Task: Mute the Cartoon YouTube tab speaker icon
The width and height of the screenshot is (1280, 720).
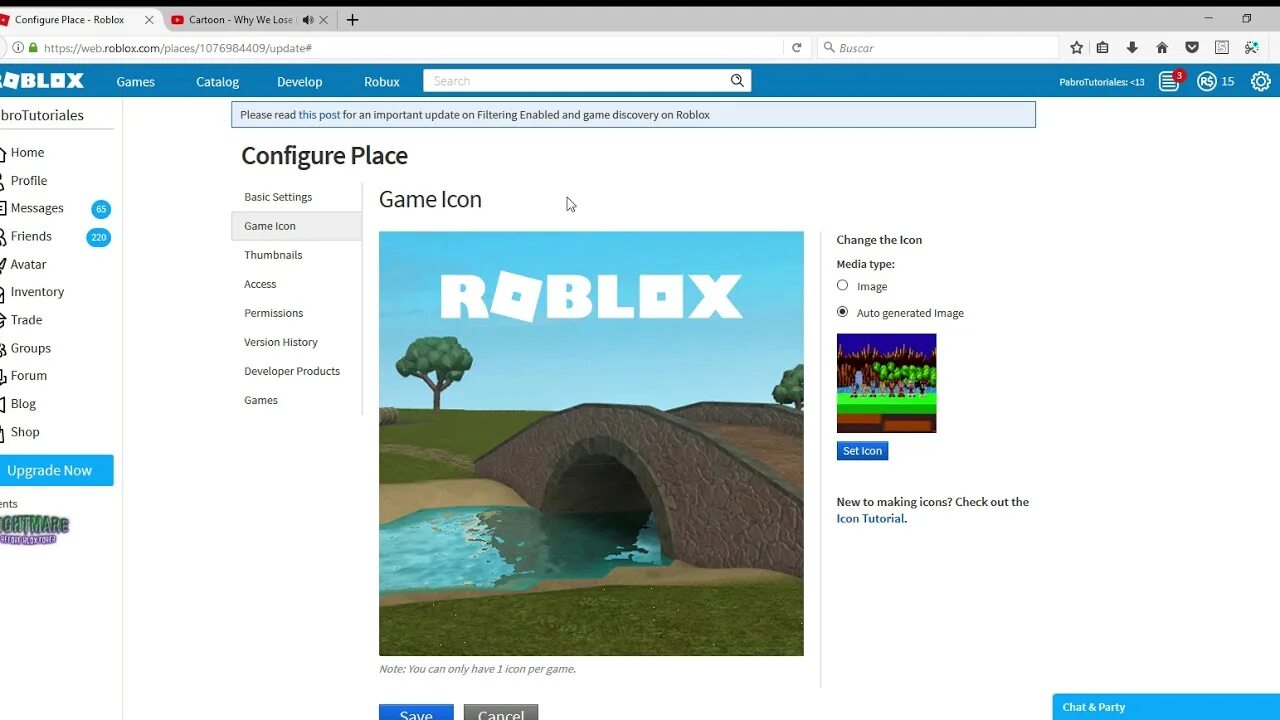Action: (308, 20)
